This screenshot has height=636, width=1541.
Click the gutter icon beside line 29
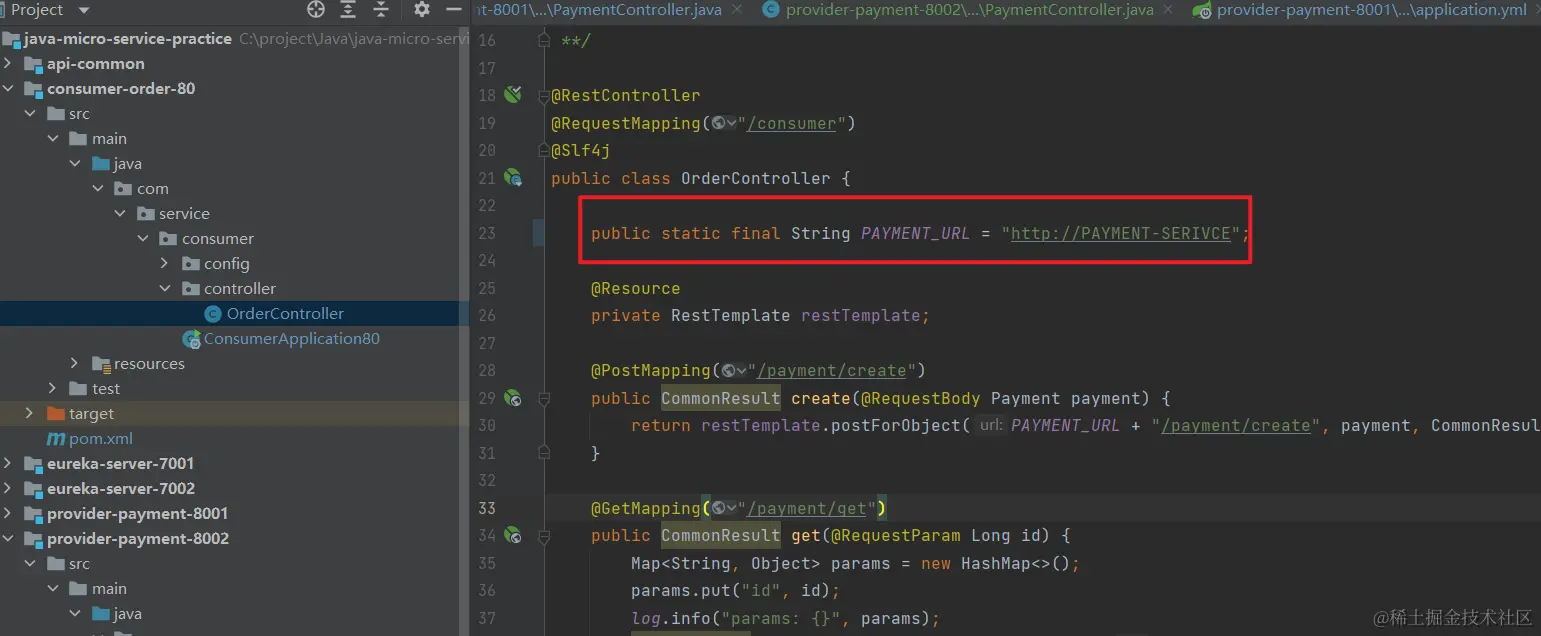[513, 398]
